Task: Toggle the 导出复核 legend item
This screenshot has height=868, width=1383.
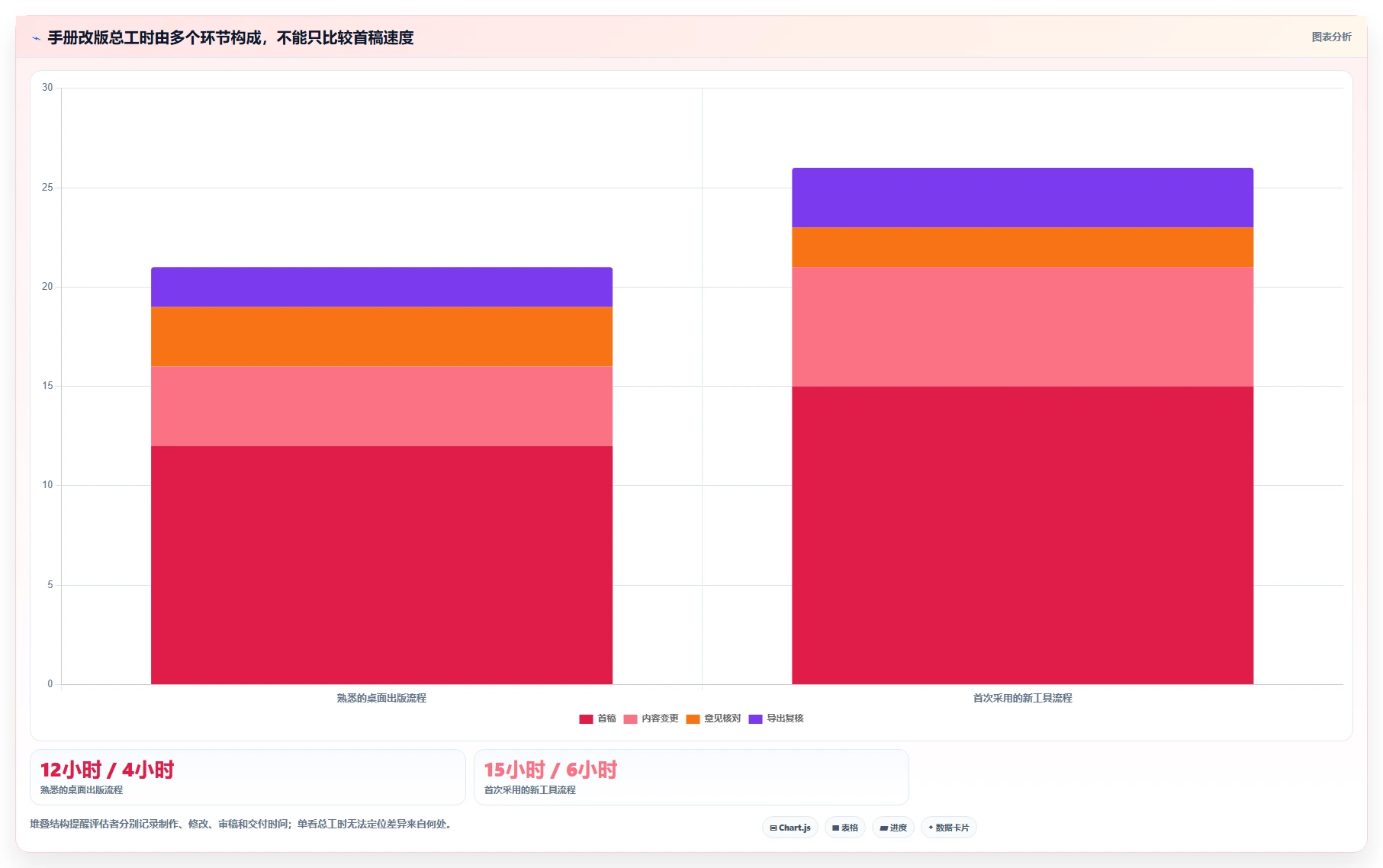Action: coord(776,719)
